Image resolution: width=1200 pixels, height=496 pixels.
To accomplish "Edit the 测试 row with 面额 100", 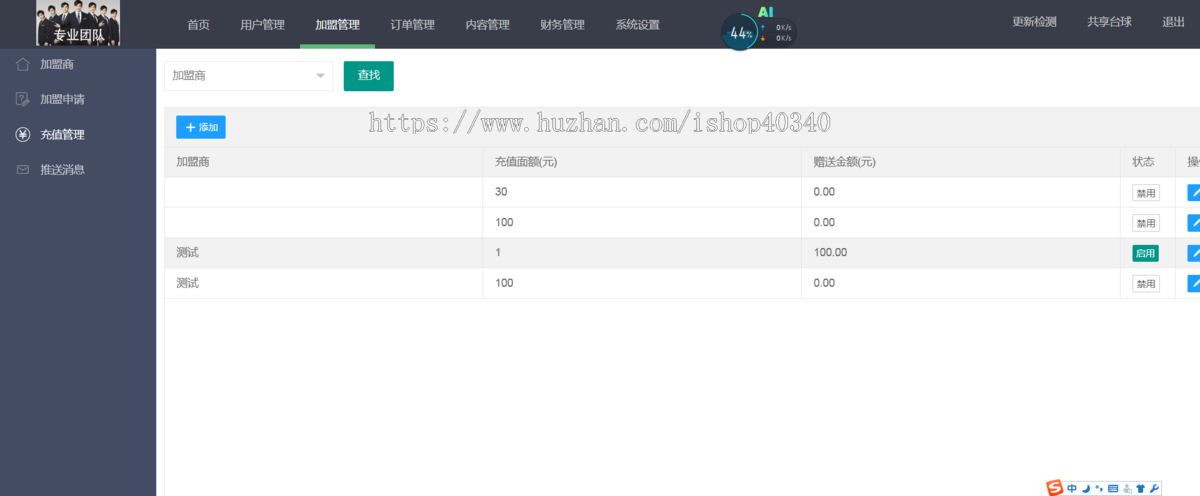I will 1193,283.
